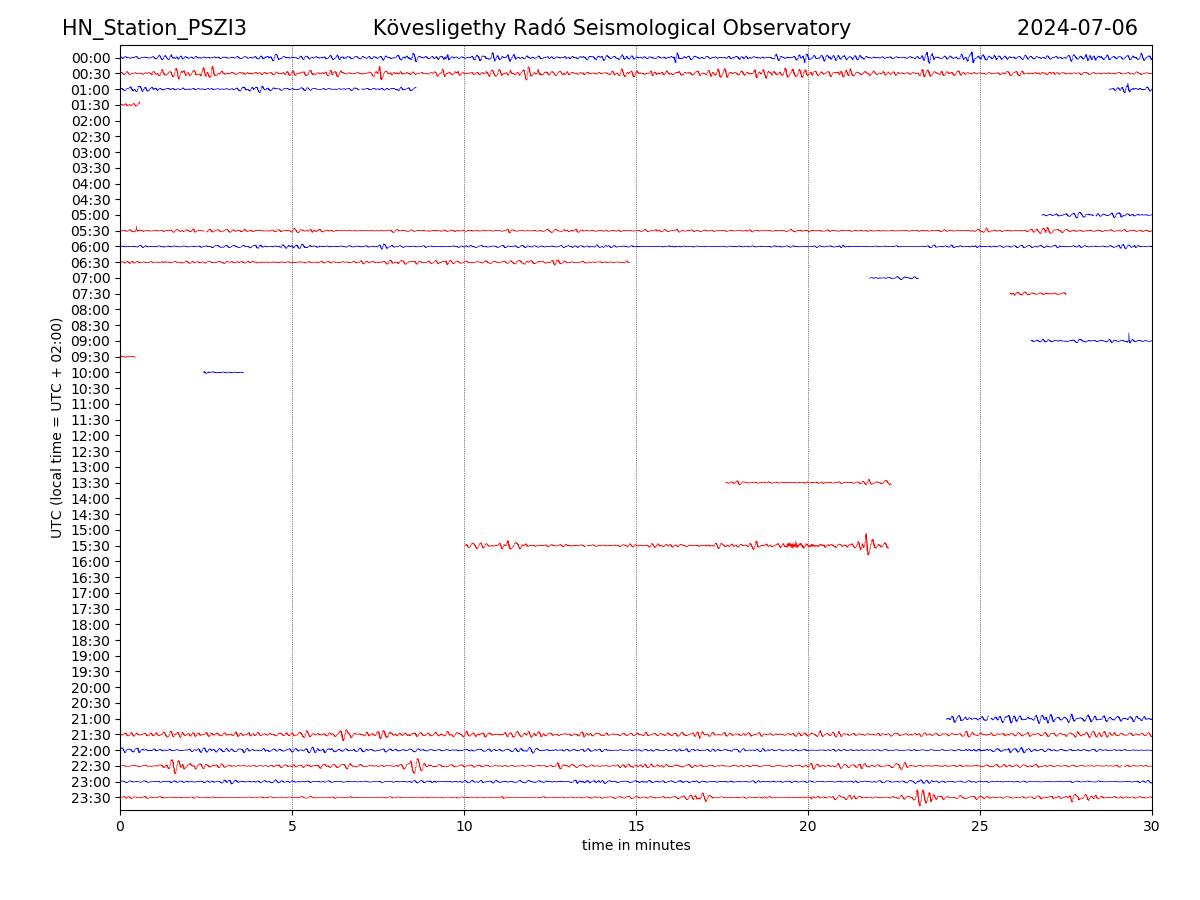This screenshot has height=900, width=1200.
Task: Click the 15:30 row label
Action: 90,546
